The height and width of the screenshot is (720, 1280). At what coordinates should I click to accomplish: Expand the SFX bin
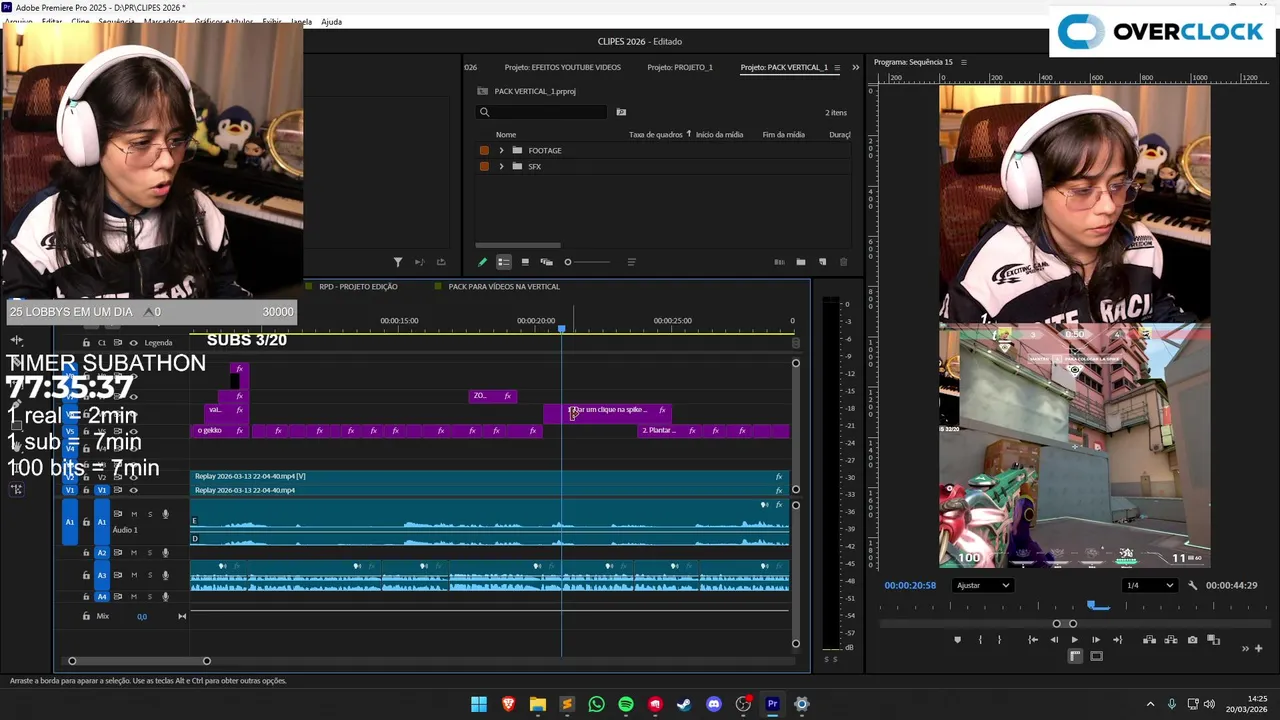501,166
